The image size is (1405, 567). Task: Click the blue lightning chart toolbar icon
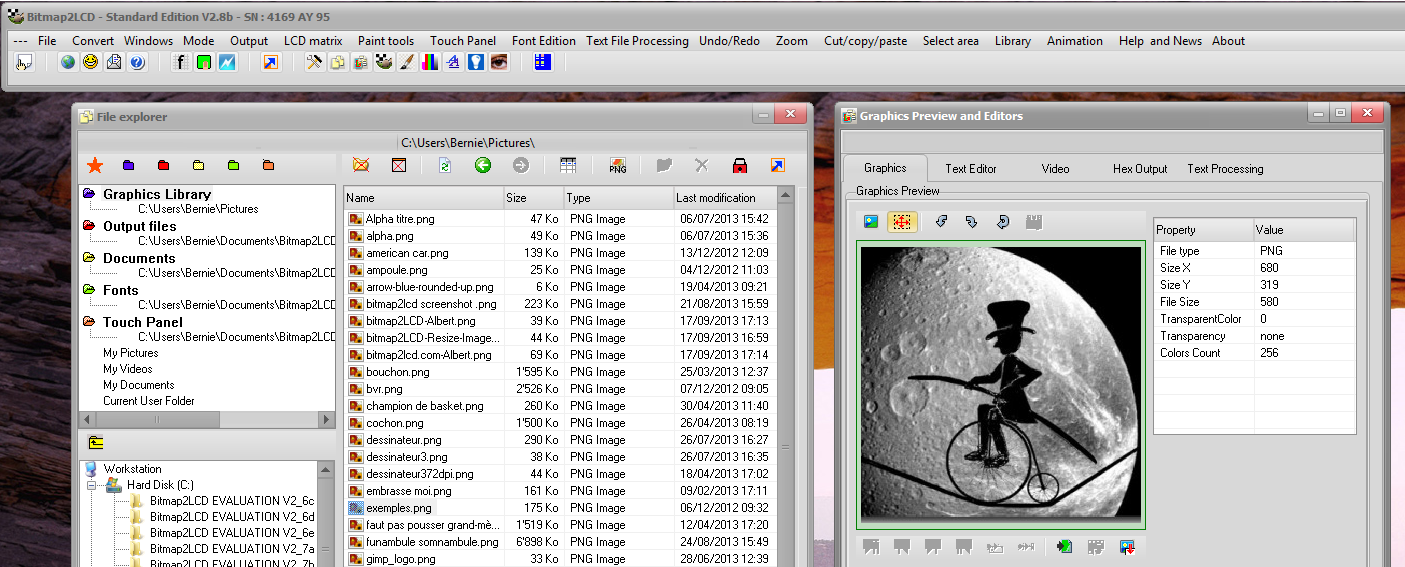click(227, 63)
